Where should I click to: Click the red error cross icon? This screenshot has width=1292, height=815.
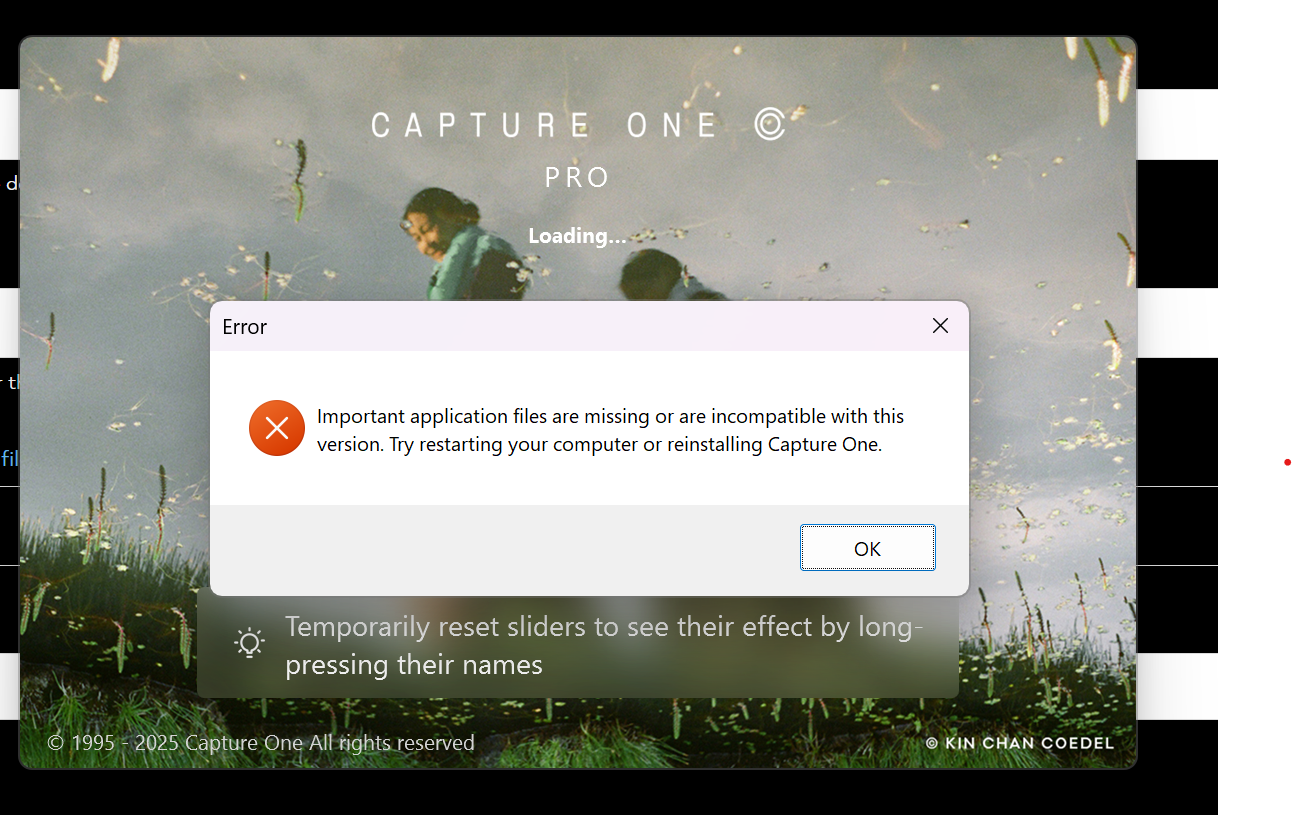[x=277, y=428]
